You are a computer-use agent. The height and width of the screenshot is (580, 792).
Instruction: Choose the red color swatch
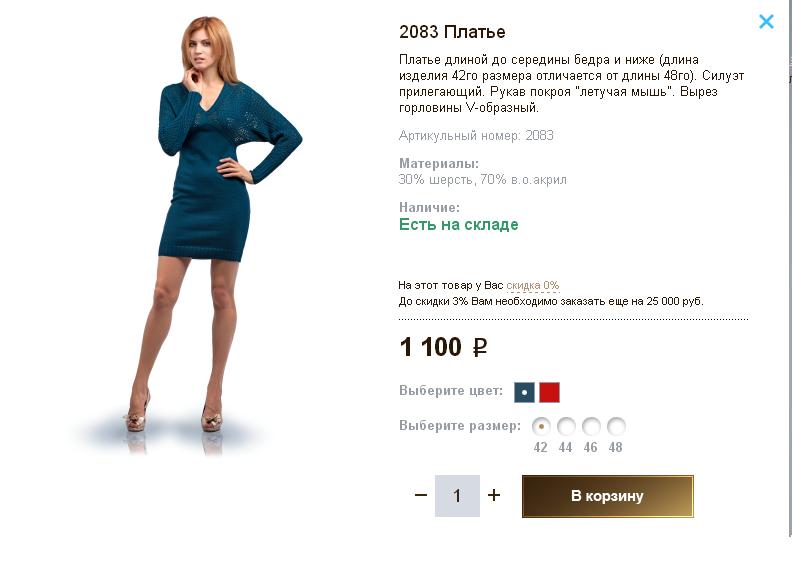click(x=549, y=392)
